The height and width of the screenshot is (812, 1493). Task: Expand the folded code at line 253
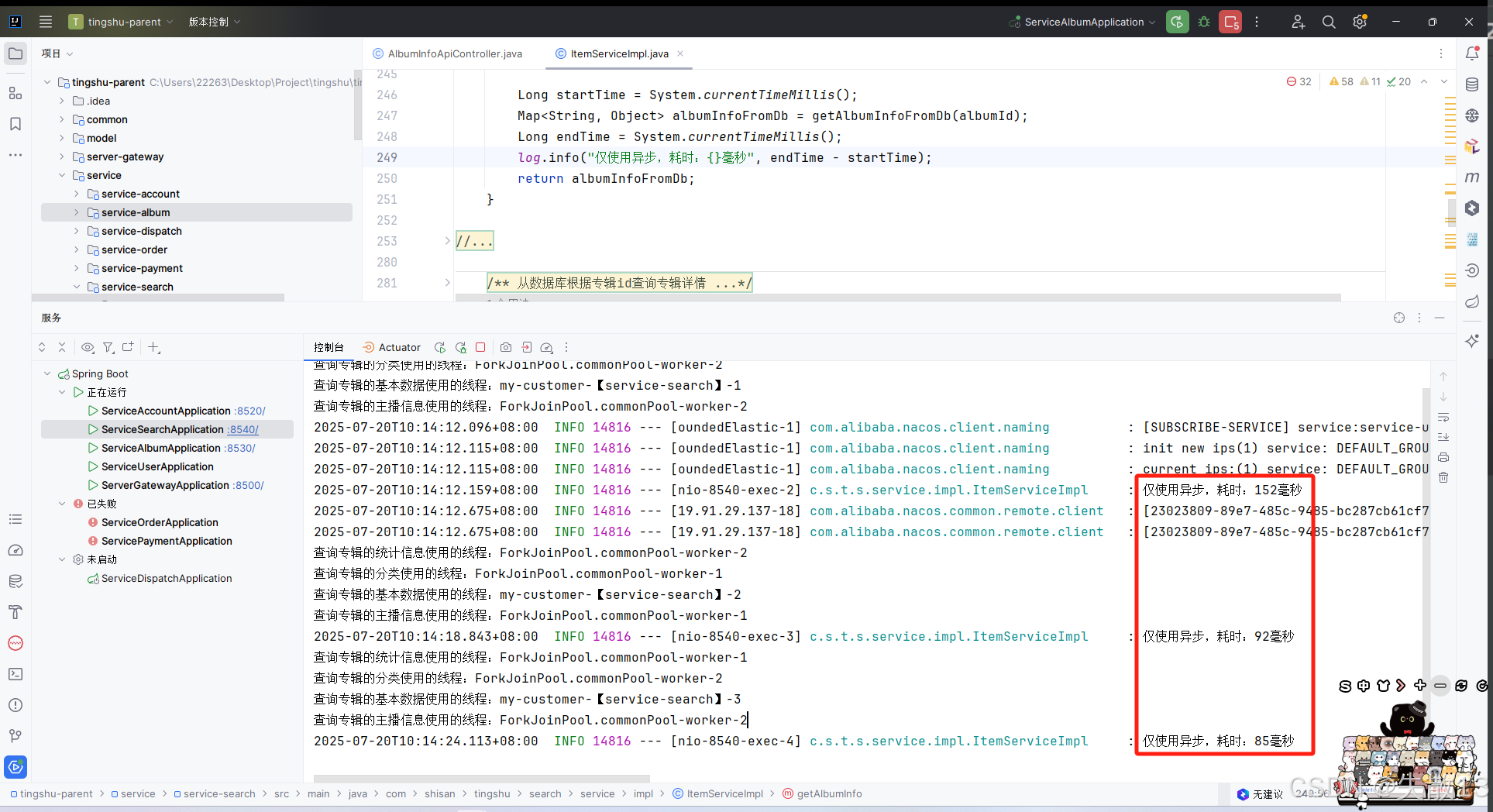pyautogui.click(x=447, y=241)
